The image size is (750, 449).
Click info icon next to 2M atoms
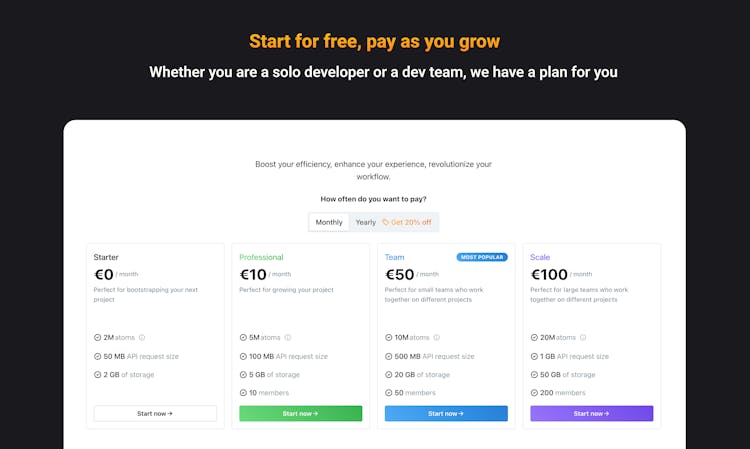(142, 338)
